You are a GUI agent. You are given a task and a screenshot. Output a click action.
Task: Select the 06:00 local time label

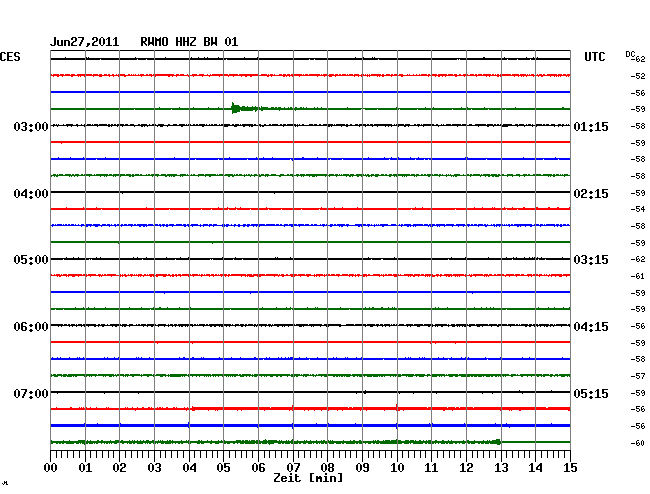coord(31,327)
